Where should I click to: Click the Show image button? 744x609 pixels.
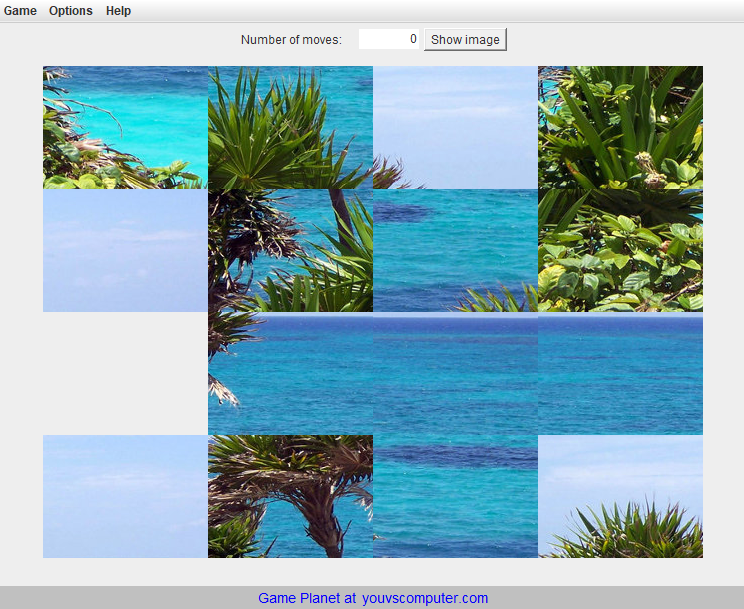pyautogui.click(x=465, y=39)
